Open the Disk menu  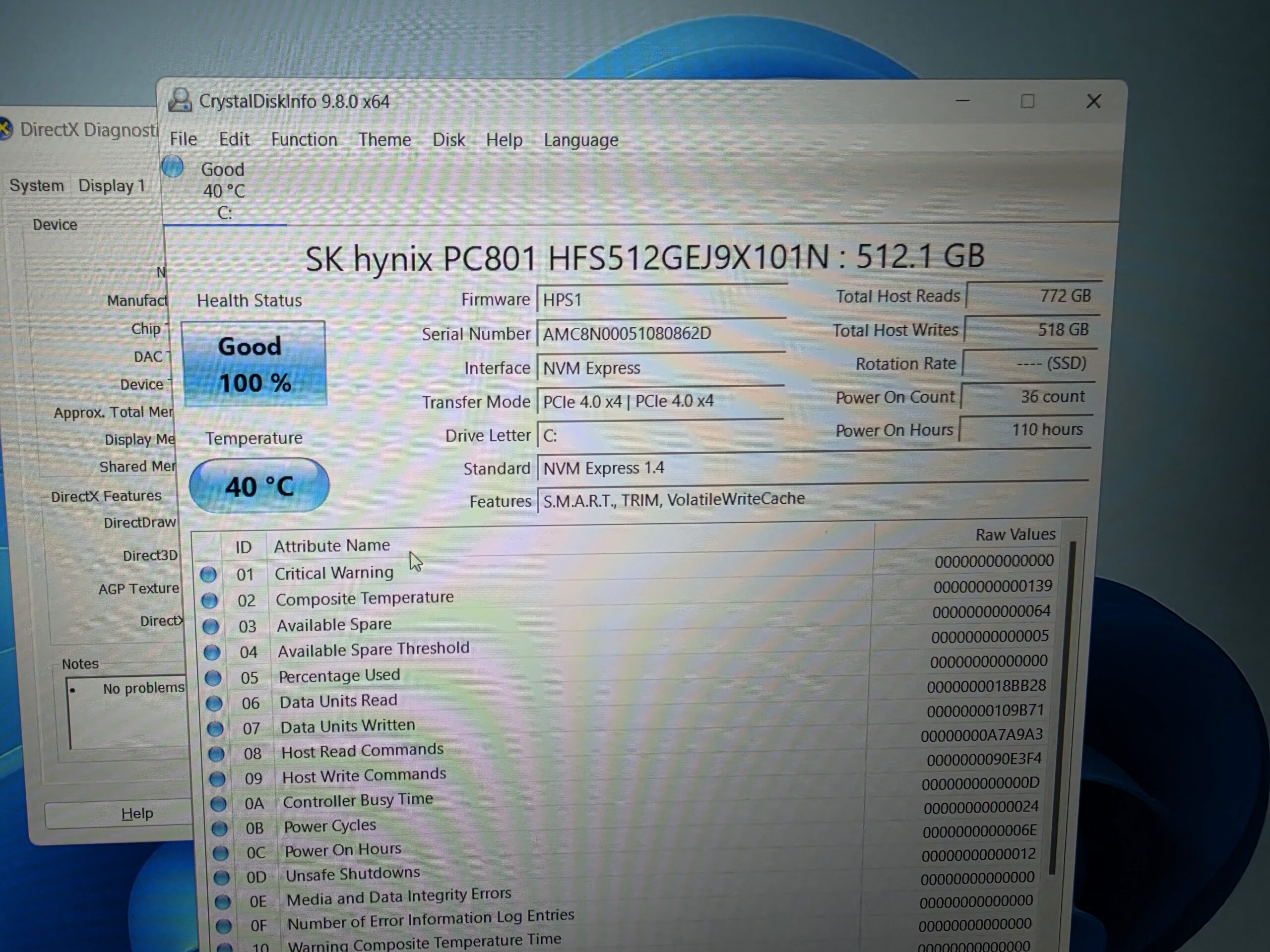448,139
